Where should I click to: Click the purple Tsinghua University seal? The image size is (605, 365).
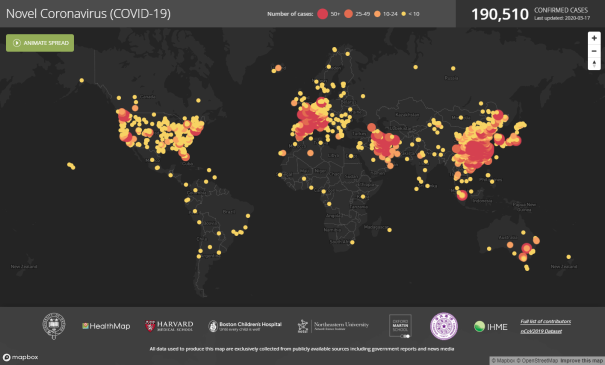444,326
